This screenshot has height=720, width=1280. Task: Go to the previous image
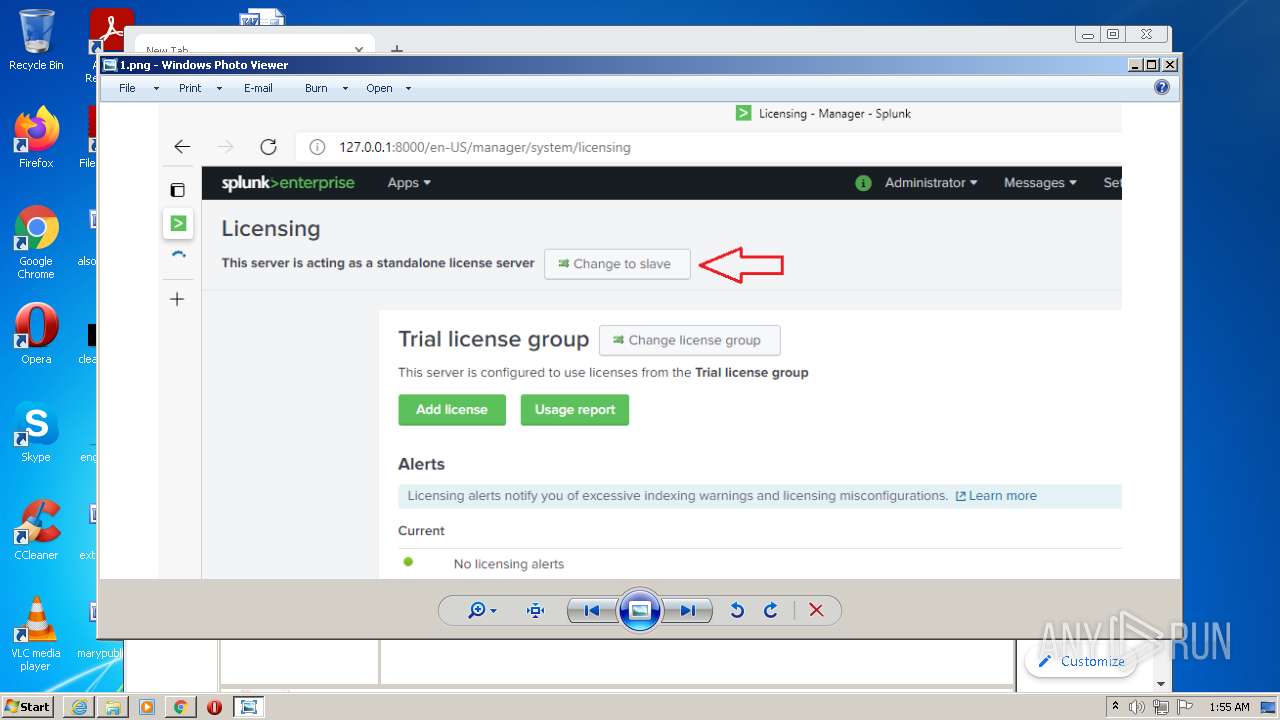click(591, 610)
